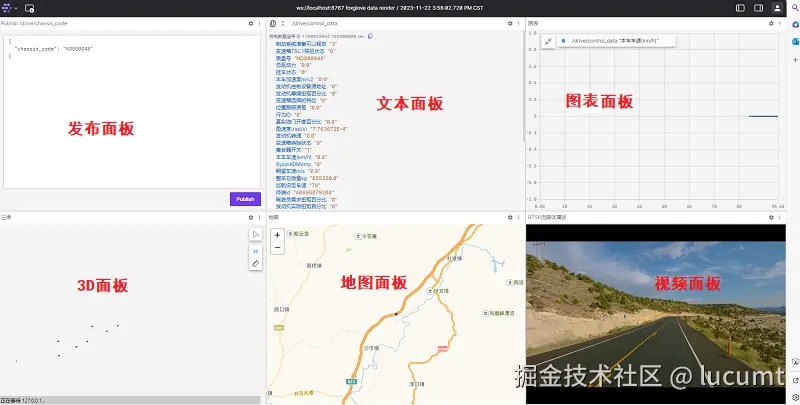Expand the app menu dropdown arrow

coord(16,9)
